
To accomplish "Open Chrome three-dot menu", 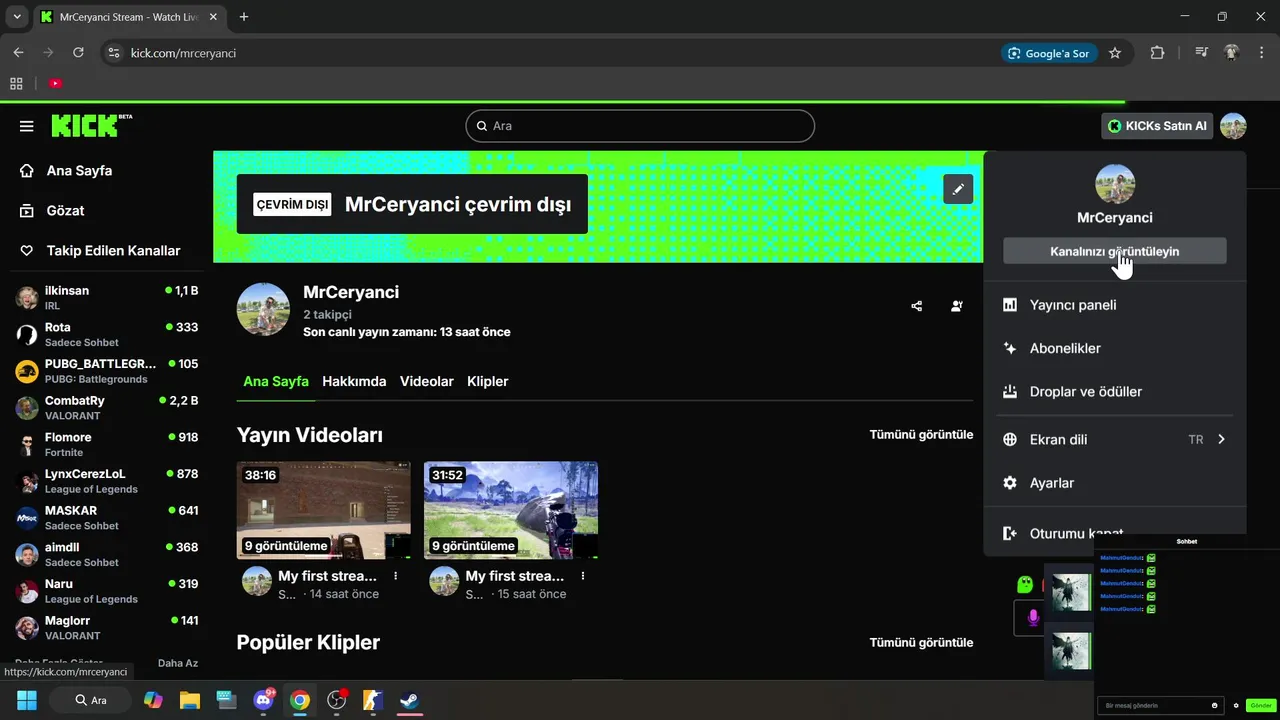I will (1261, 53).
